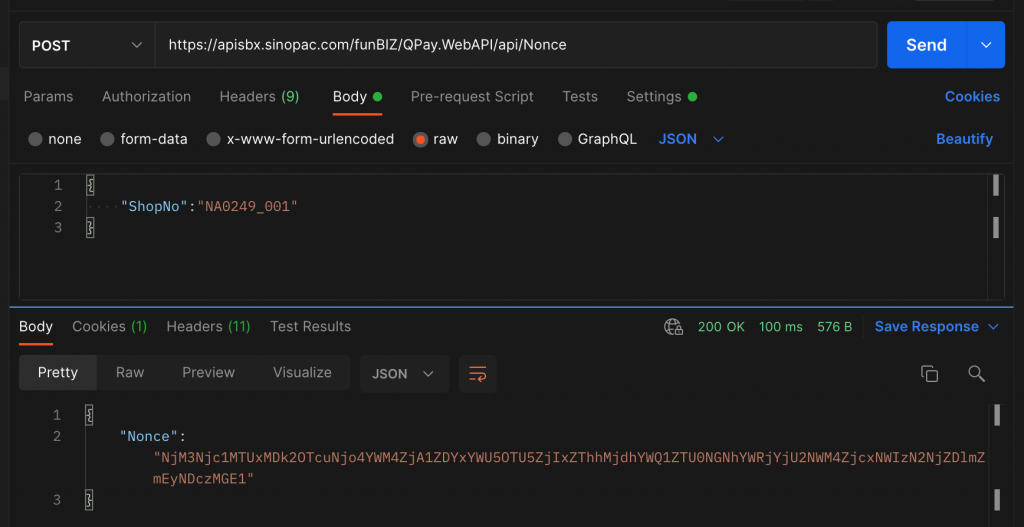Collapse the response JSON opening brace
Screen dimensions: 1024x527
click(x=90, y=415)
